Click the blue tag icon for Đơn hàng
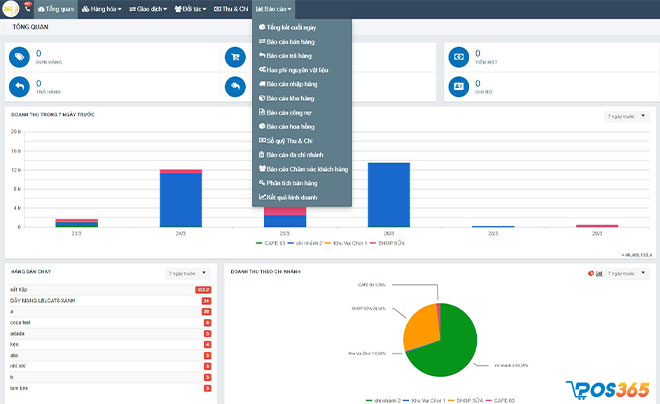 19,57
